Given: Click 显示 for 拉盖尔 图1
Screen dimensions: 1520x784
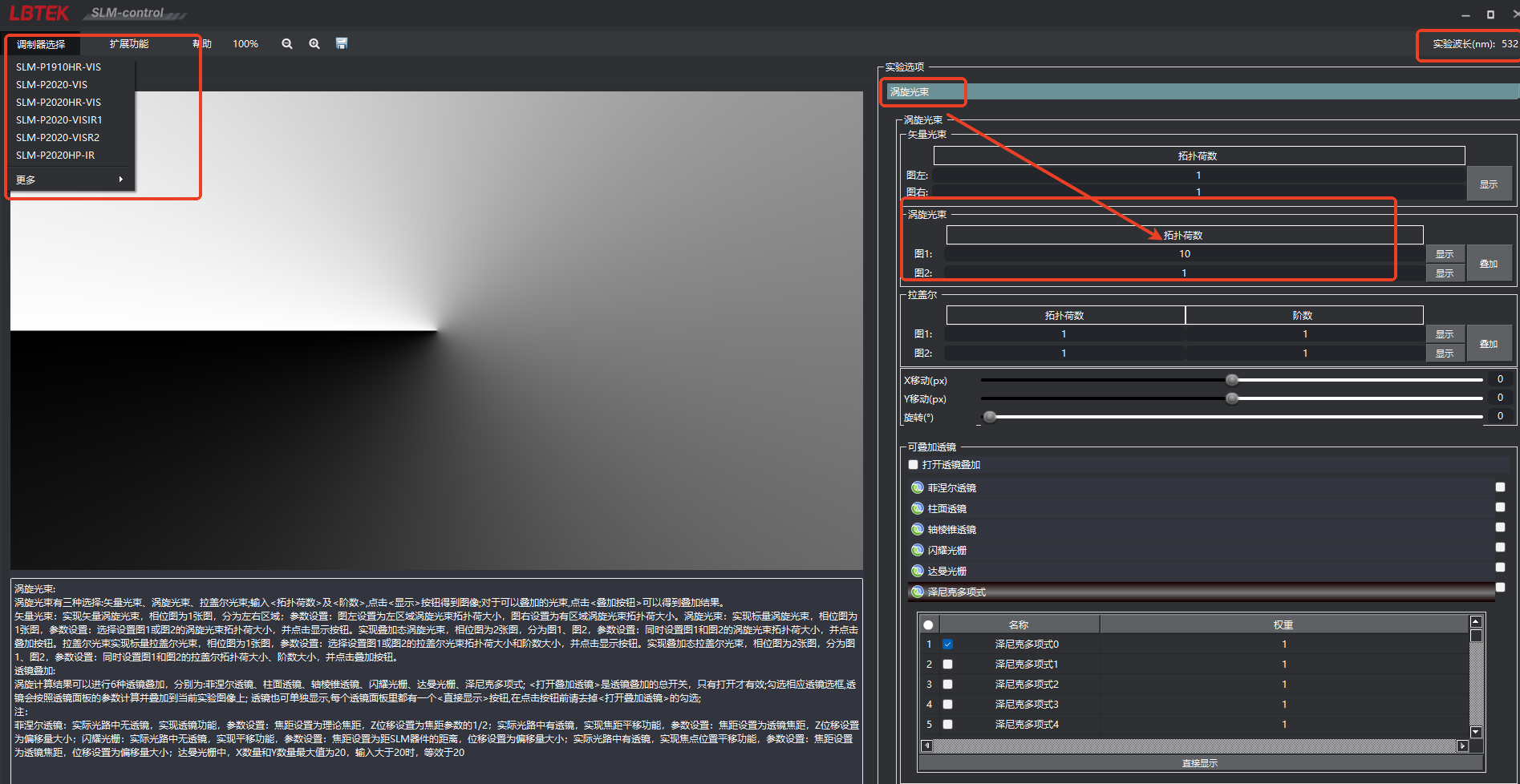Looking at the screenshot, I should tap(1445, 334).
